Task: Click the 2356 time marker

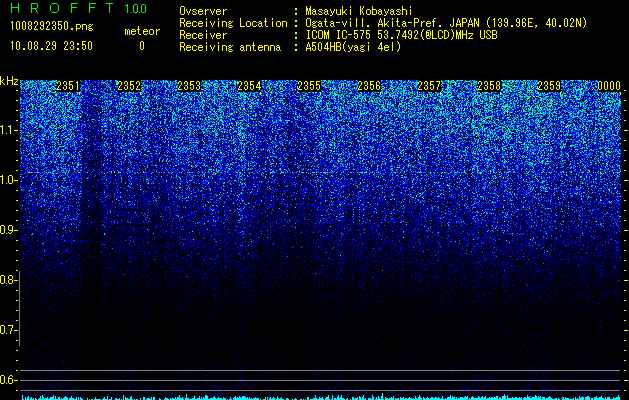Action: 369,86
